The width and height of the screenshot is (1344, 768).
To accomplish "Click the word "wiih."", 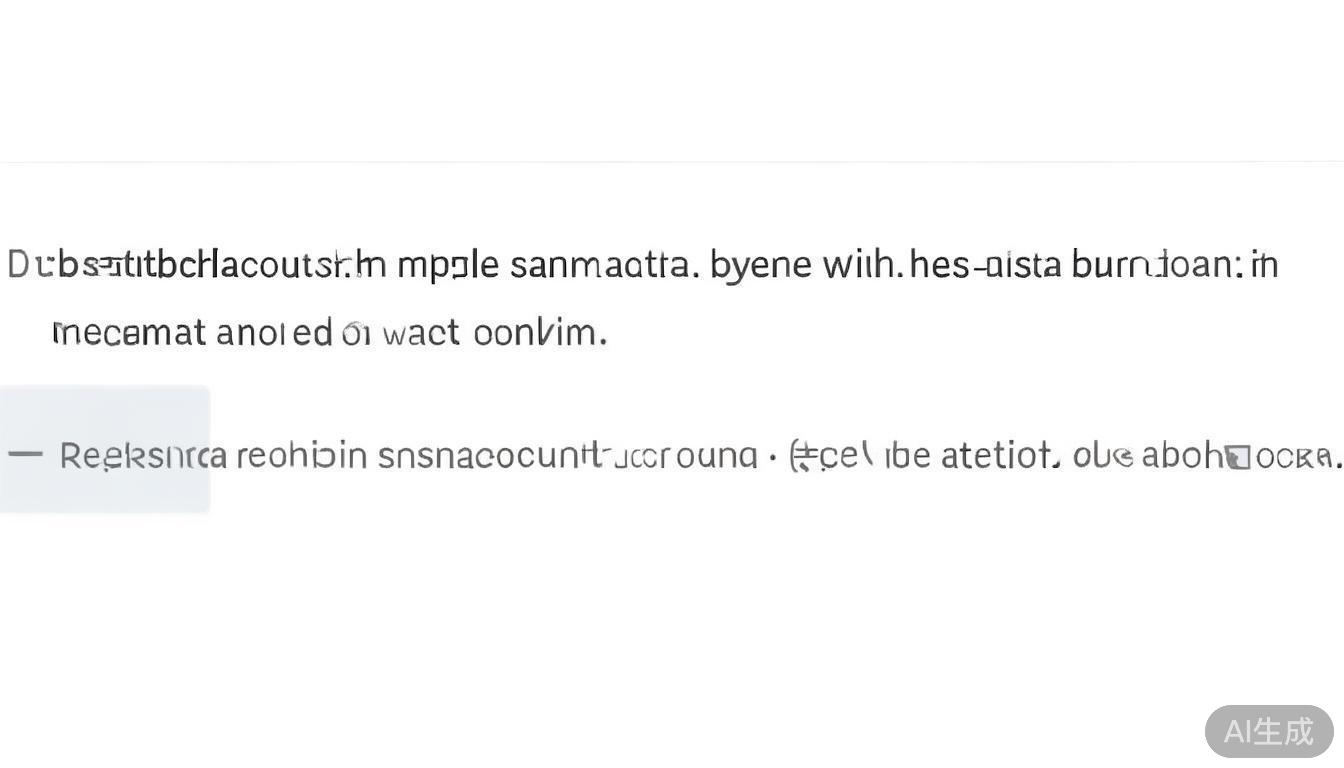I will point(863,265).
